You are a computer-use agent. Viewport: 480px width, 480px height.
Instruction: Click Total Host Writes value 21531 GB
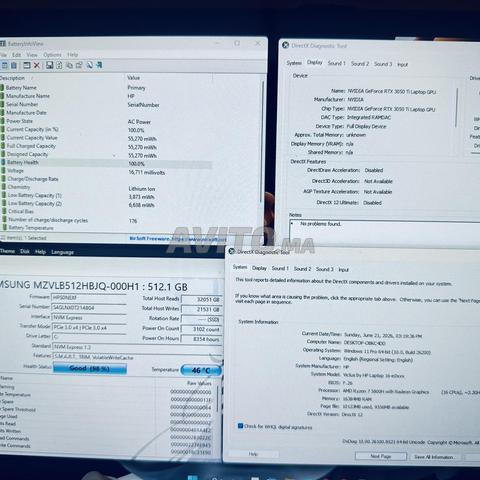(201, 309)
